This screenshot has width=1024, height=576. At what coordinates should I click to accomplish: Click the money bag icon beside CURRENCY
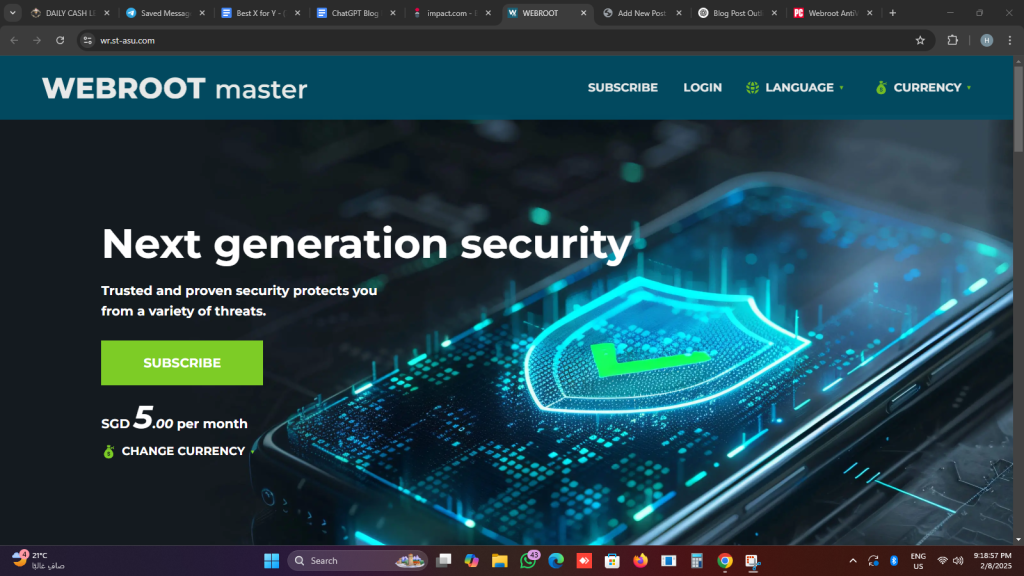click(881, 88)
